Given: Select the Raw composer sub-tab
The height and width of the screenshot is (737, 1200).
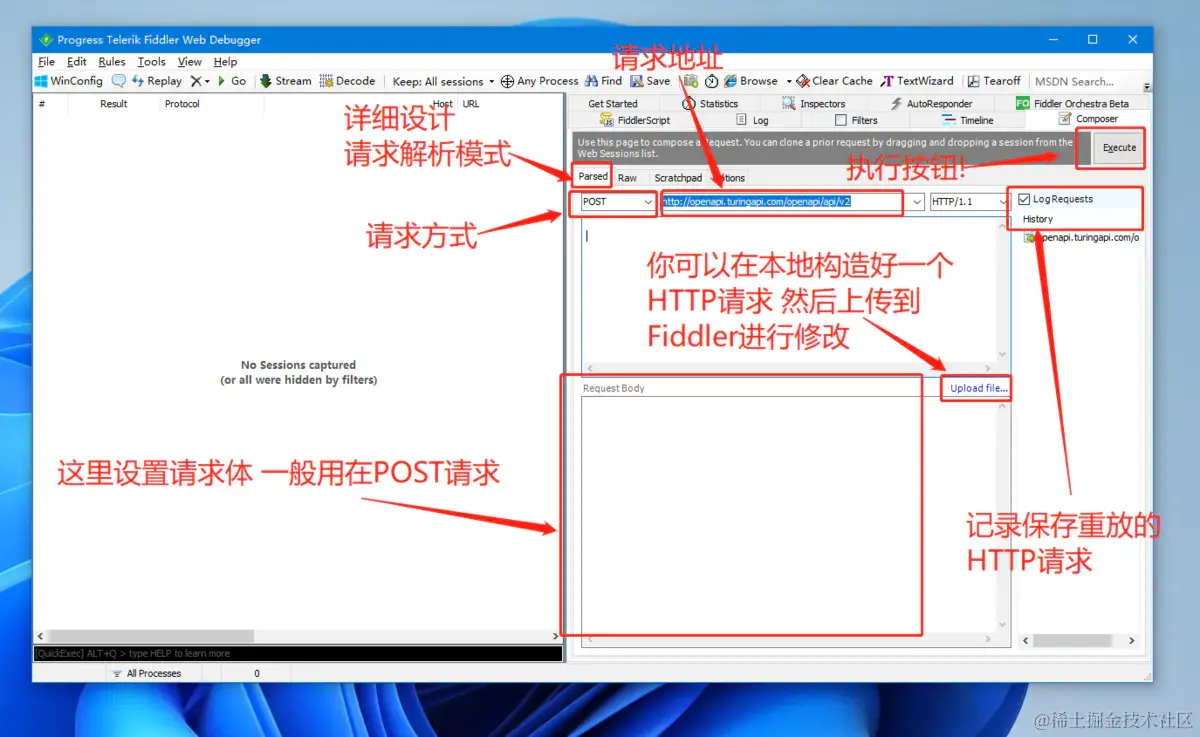Looking at the screenshot, I should pyautogui.click(x=627, y=178).
